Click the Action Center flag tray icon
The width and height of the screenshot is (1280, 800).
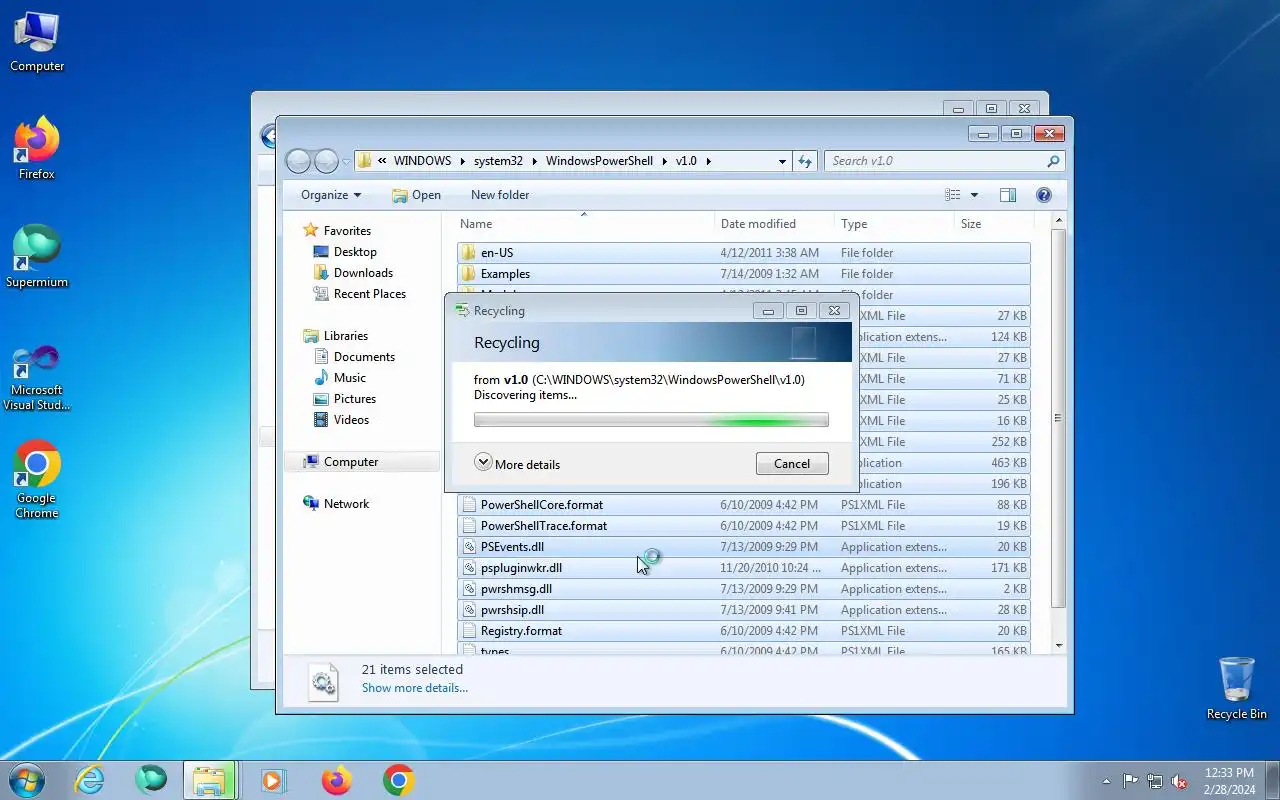(x=1131, y=781)
